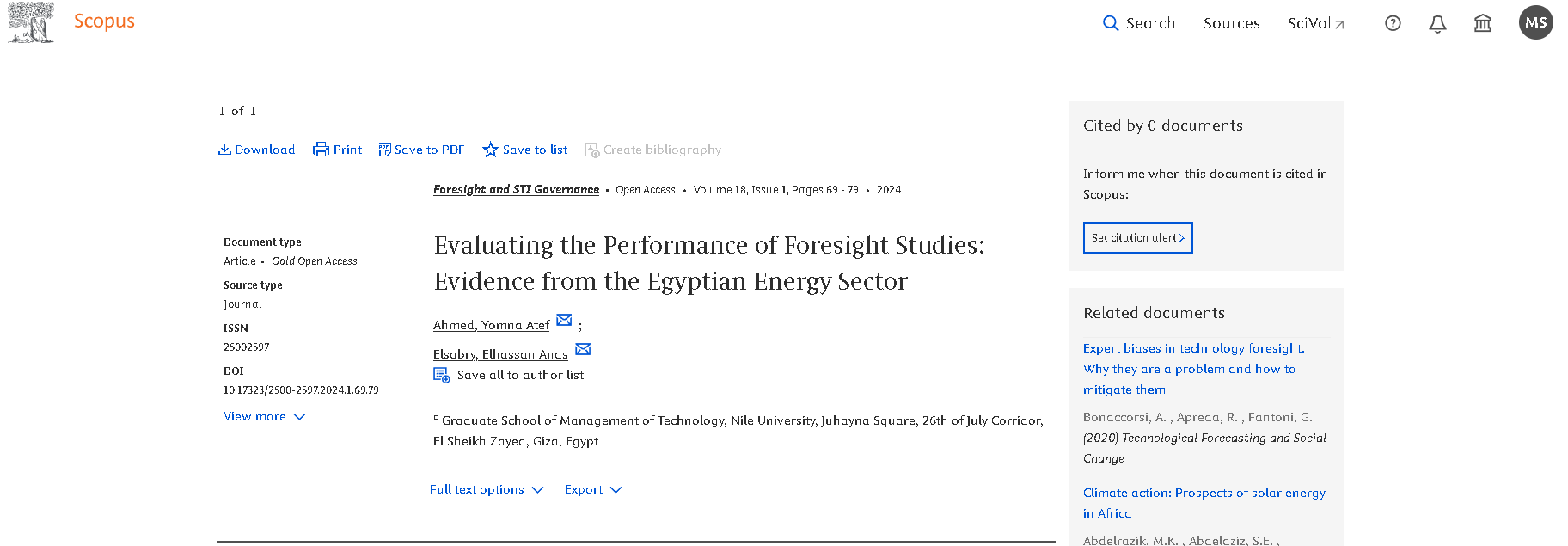Print the document record
The height and width of the screenshot is (546, 1568).
337,150
